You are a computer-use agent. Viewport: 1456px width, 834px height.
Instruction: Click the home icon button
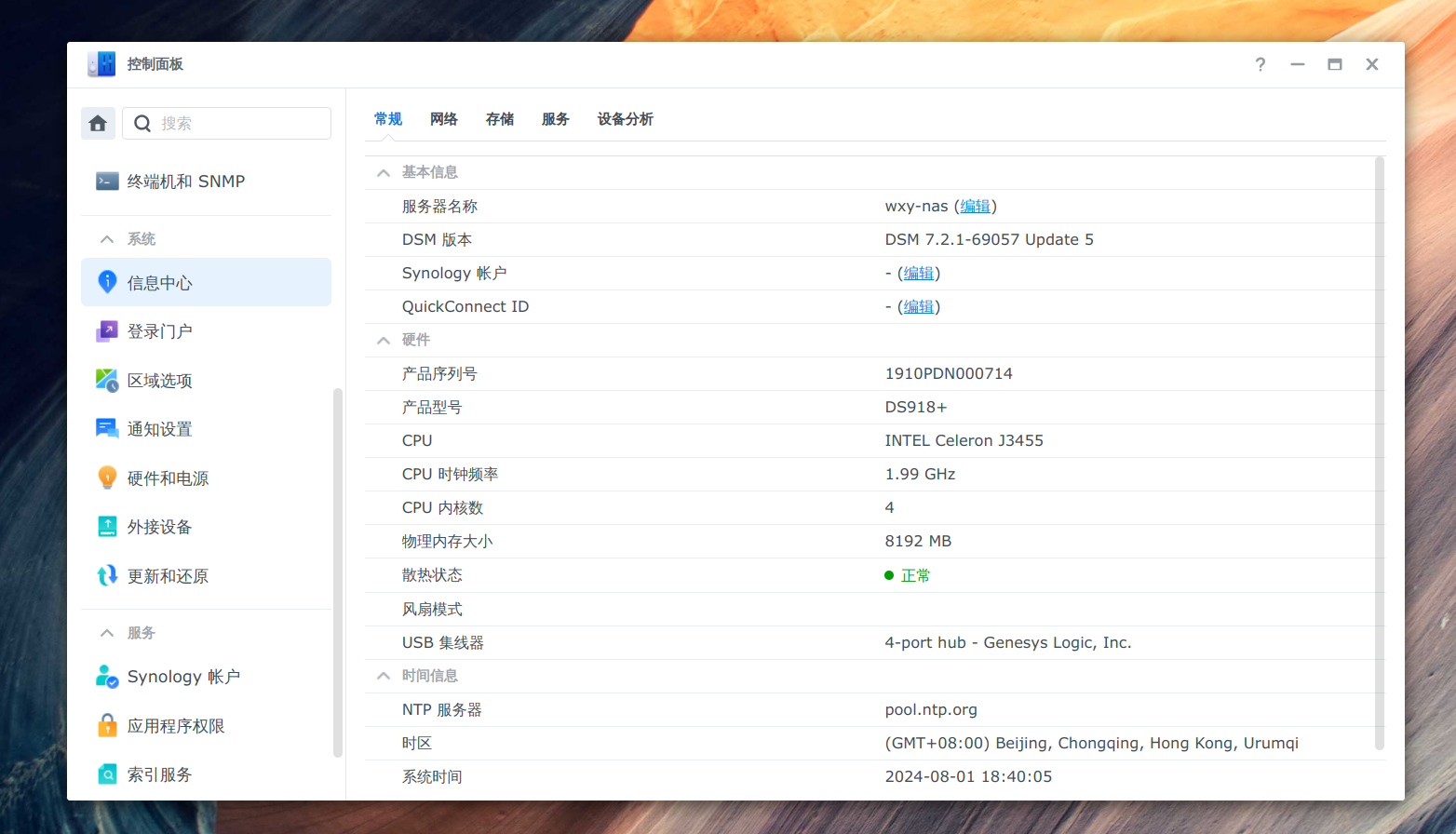point(98,124)
